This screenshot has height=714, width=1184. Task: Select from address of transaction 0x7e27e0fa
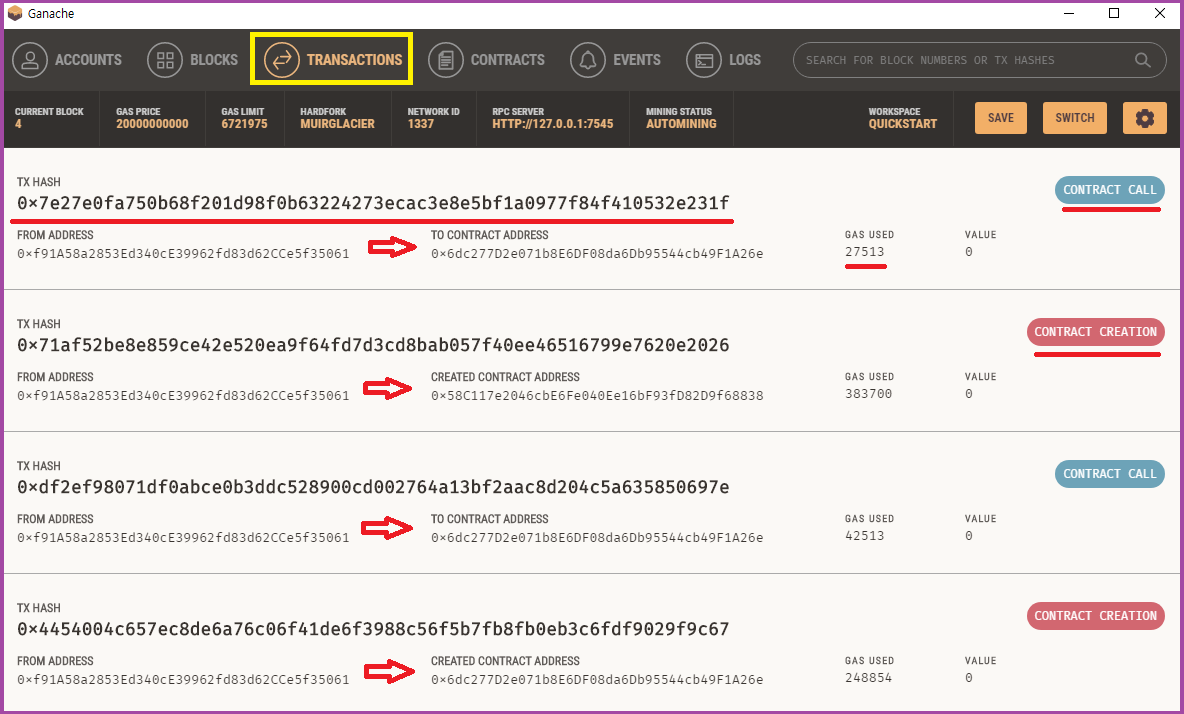click(x=183, y=254)
